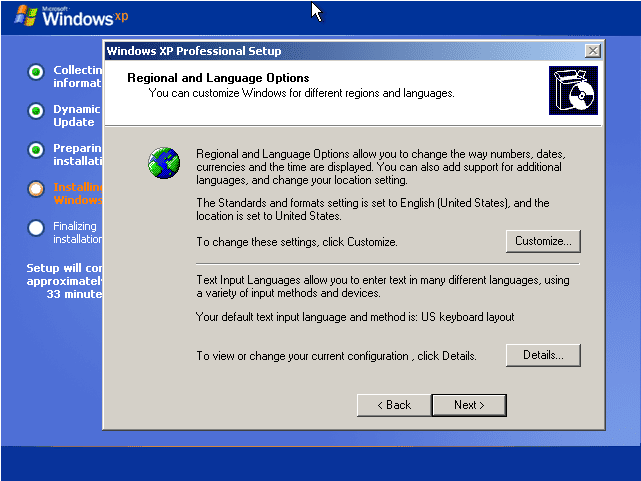This screenshot has width=641, height=481.
Task: Click the green Preparing installation step bullet
Action: pos(36,149)
